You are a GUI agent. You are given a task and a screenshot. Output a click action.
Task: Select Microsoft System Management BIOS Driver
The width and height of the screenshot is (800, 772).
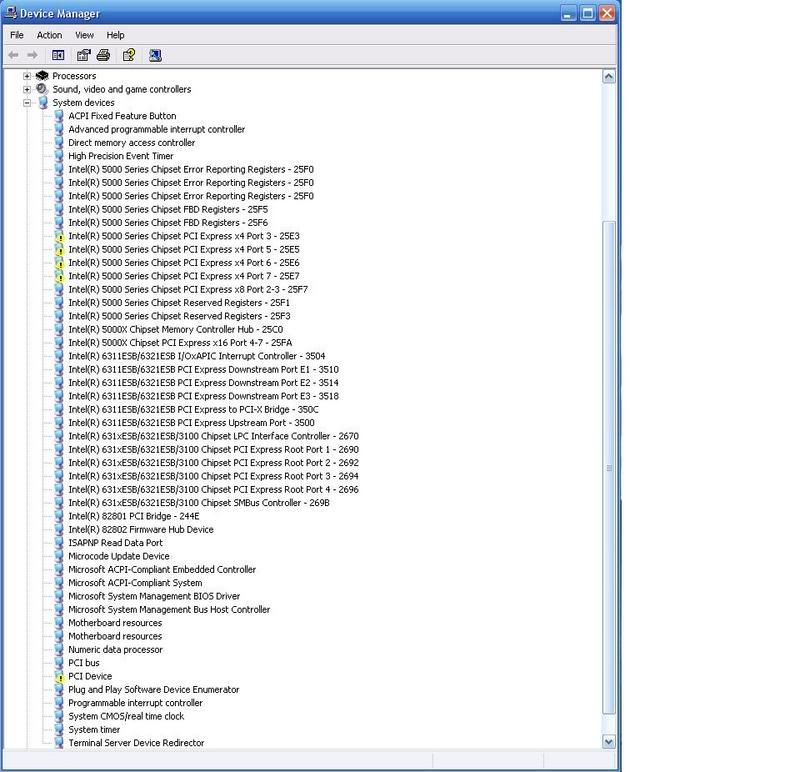pyautogui.click(x=154, y=596)
